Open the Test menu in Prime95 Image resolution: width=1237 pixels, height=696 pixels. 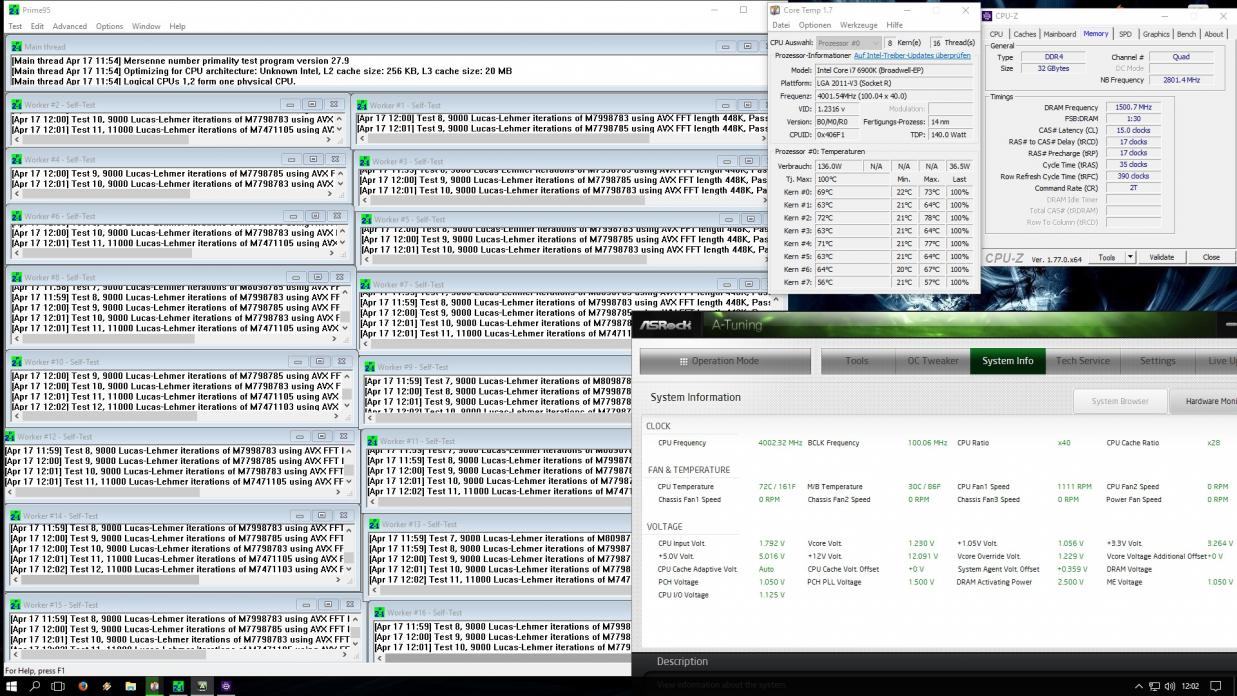point(15,26)
